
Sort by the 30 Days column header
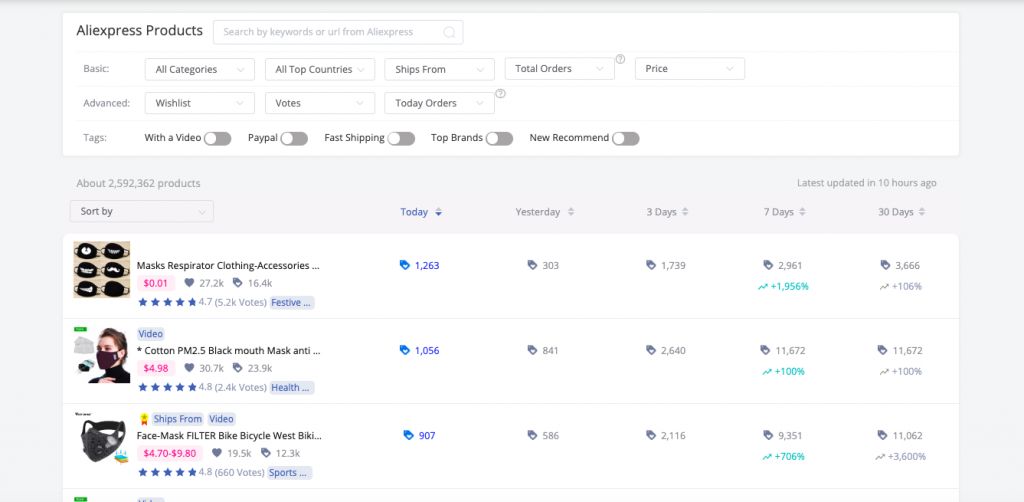tap(896, 212)
